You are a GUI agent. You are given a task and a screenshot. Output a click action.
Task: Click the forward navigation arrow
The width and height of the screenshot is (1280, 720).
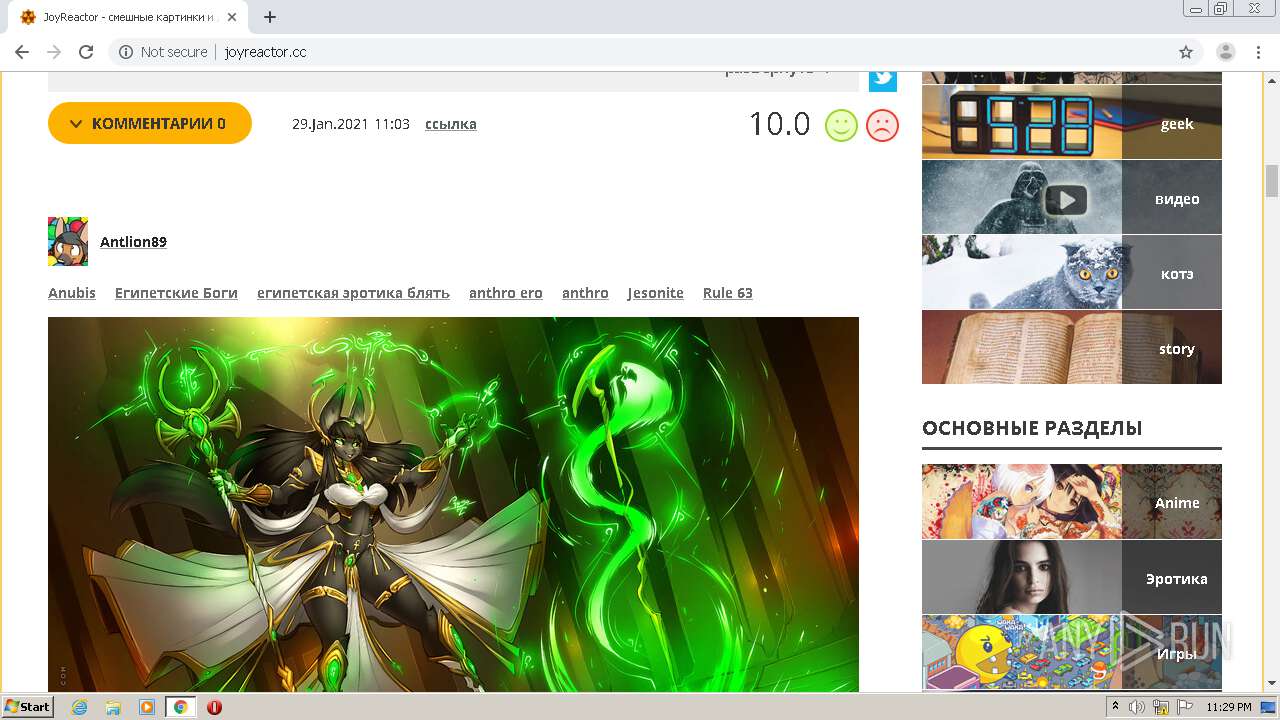(x=54, y=52)
